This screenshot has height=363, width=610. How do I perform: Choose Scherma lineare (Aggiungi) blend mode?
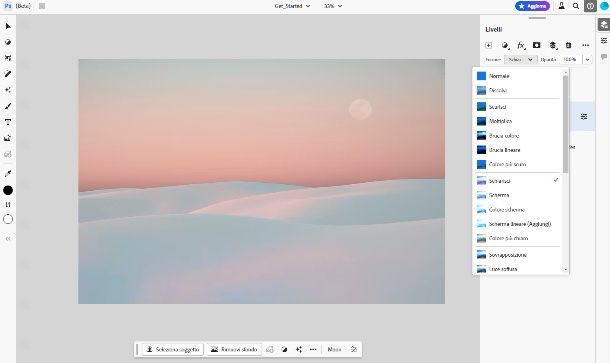pos(518,224)
